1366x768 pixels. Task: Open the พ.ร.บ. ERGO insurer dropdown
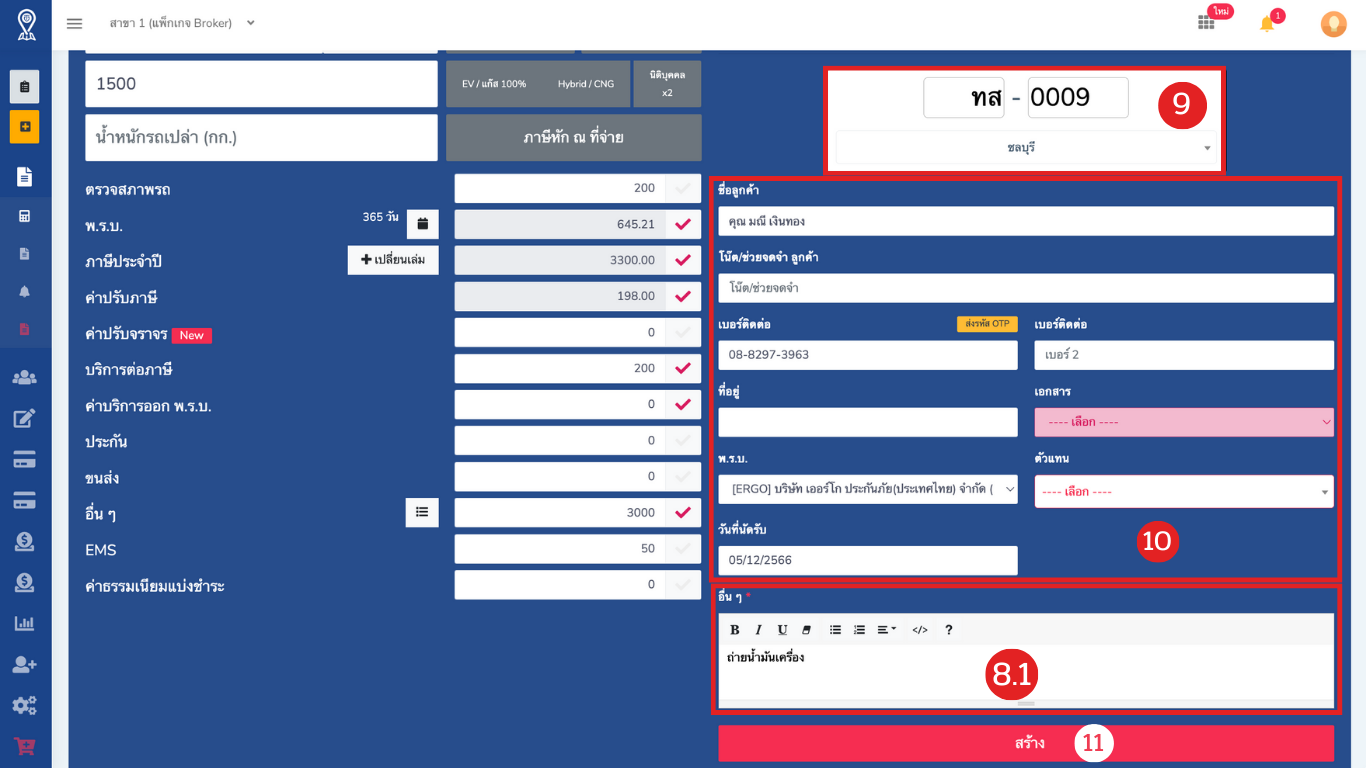868,489
